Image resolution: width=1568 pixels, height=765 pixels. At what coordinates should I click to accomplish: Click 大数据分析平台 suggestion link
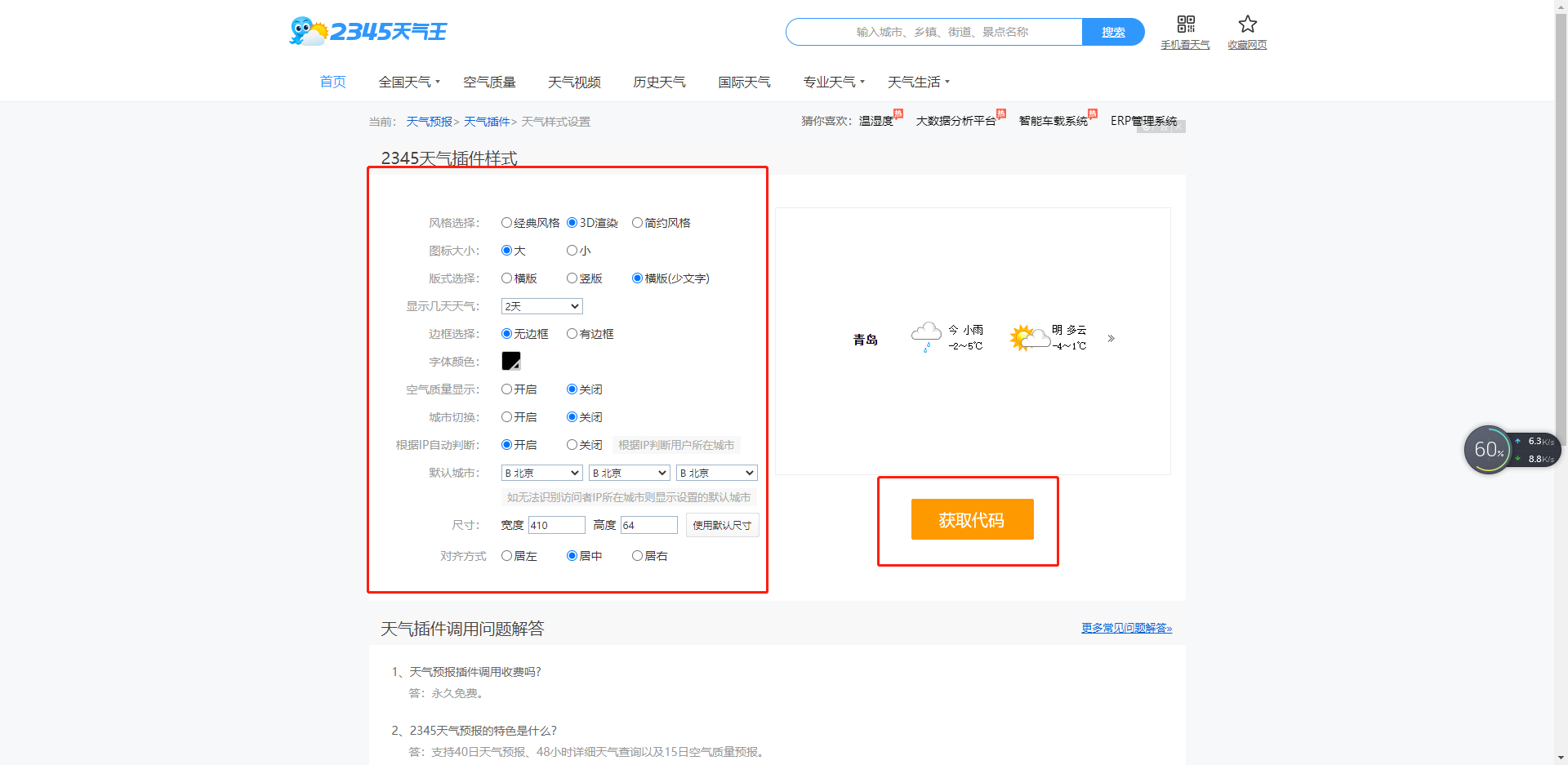point(955,121)
